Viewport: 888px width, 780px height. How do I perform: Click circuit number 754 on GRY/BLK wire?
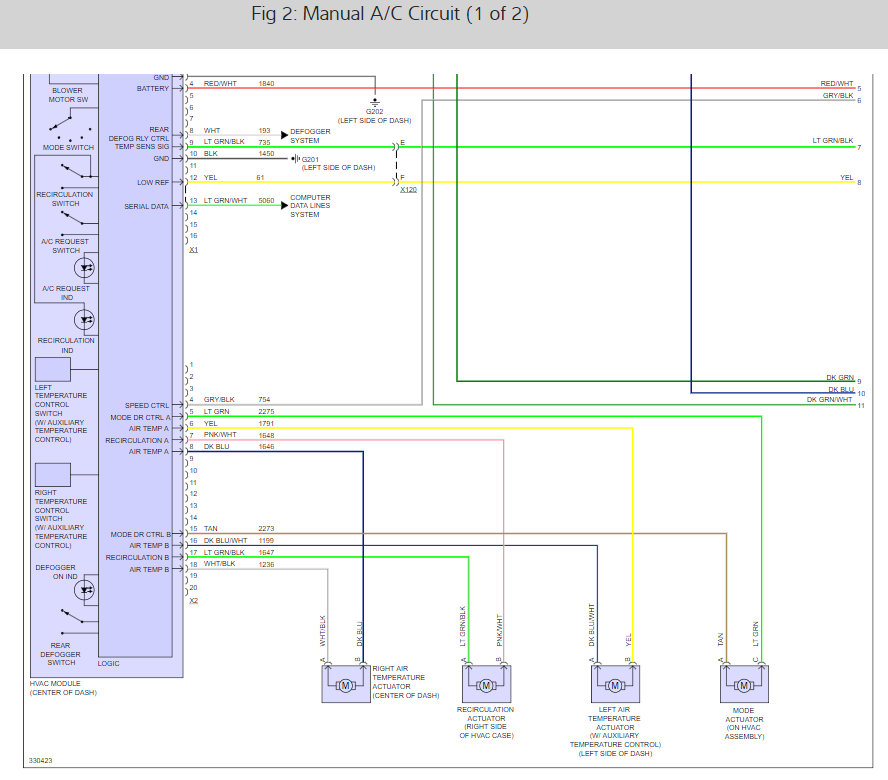pos(264,399)
